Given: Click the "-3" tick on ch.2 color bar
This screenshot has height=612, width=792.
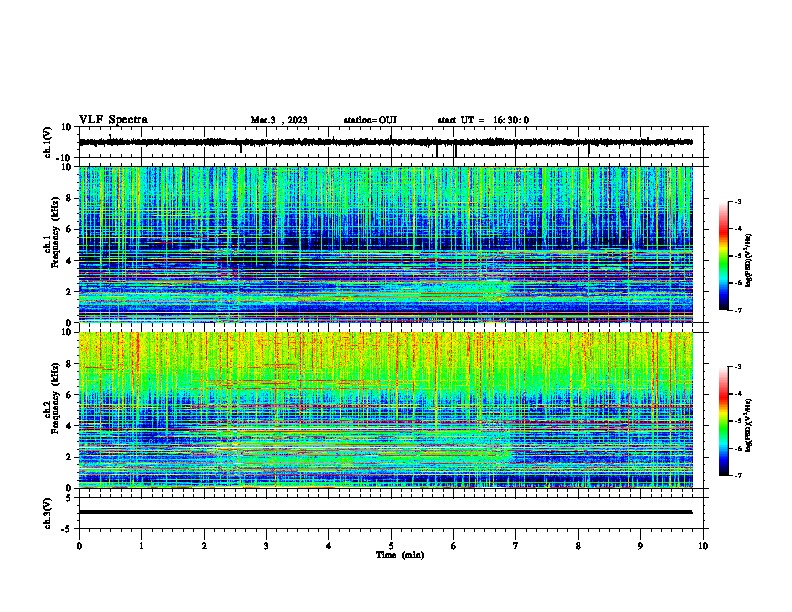Looking at the screenshot, I should click(737, 367).
